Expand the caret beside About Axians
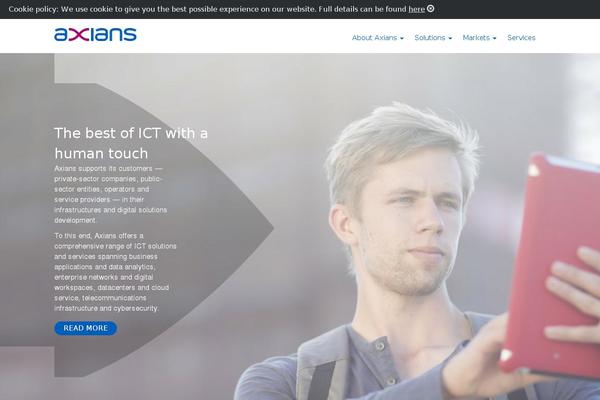Screen dimensions: 600x400 pyautogui.click(x=402, y=38)
